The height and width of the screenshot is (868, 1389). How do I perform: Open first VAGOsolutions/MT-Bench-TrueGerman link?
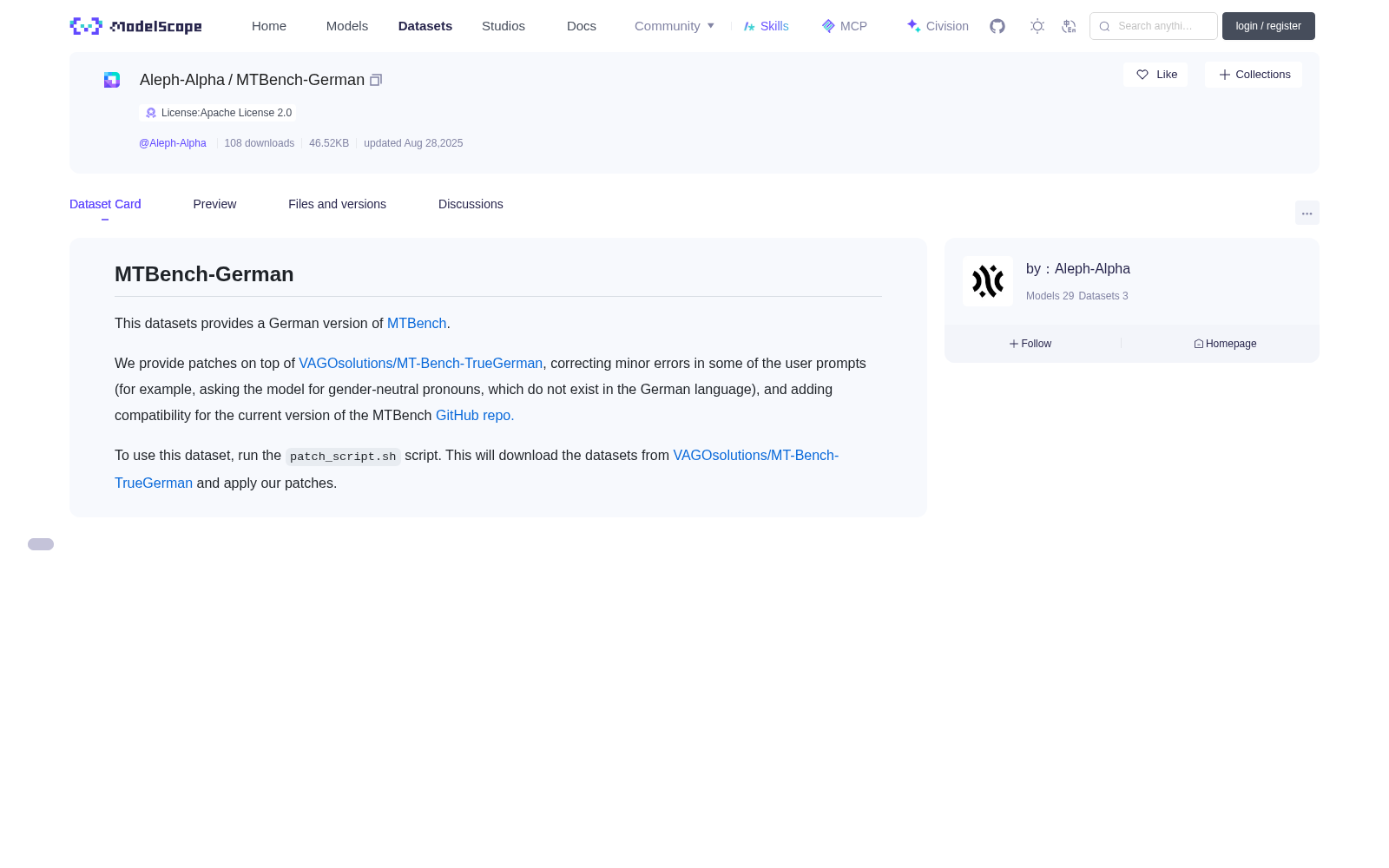(421, 363)
